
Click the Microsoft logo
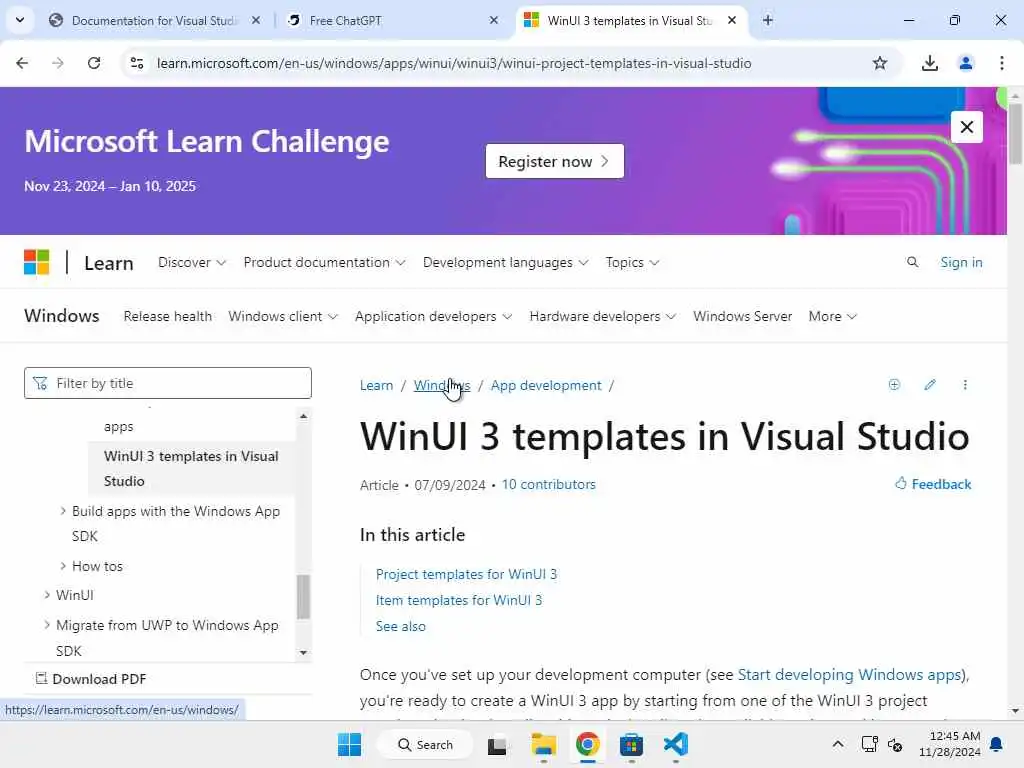pyautogui.click(x=37, y=263)
